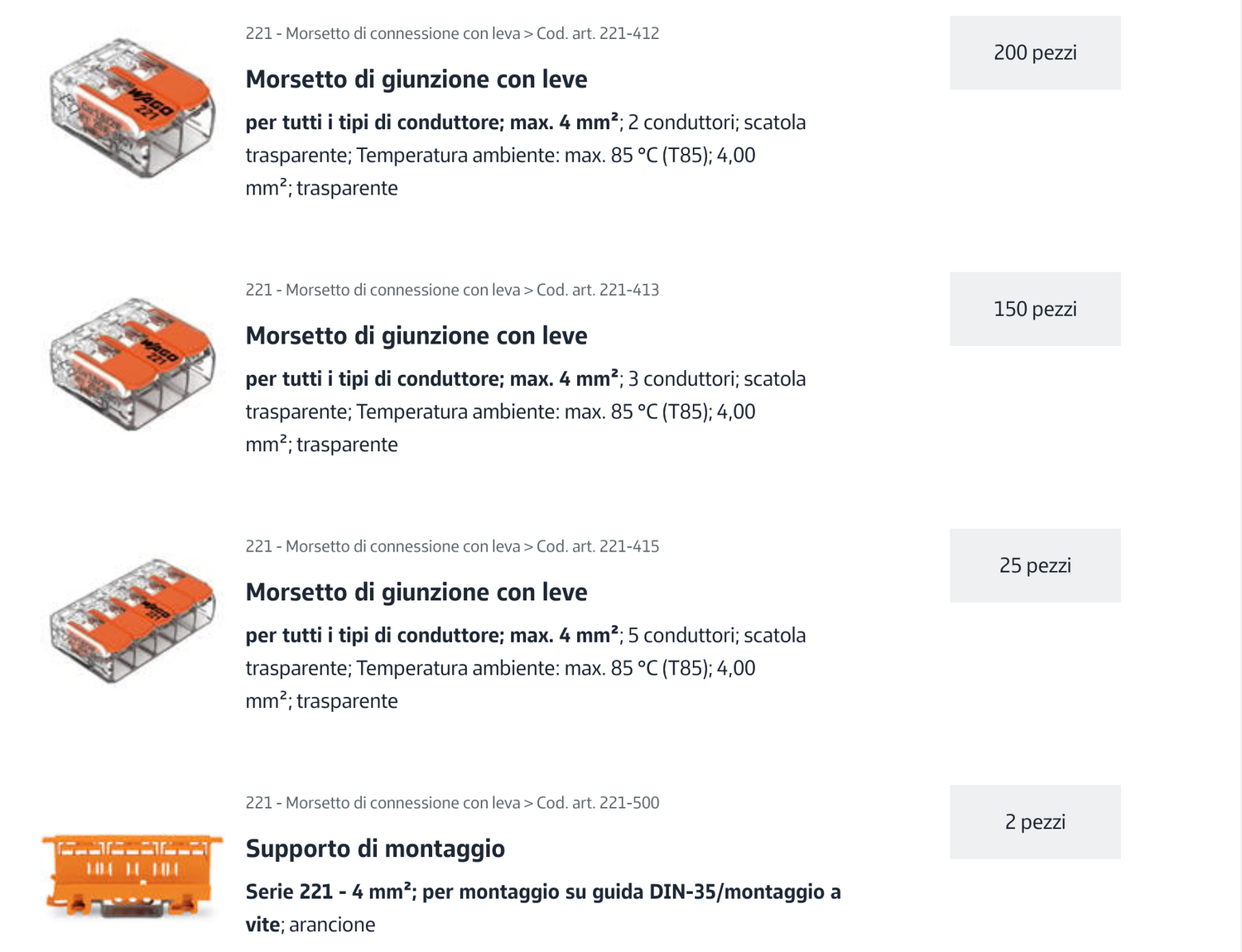Open breadcrumb link for Cod. art. 221-413
1242x952 pixels.
[x=598, y=291]
